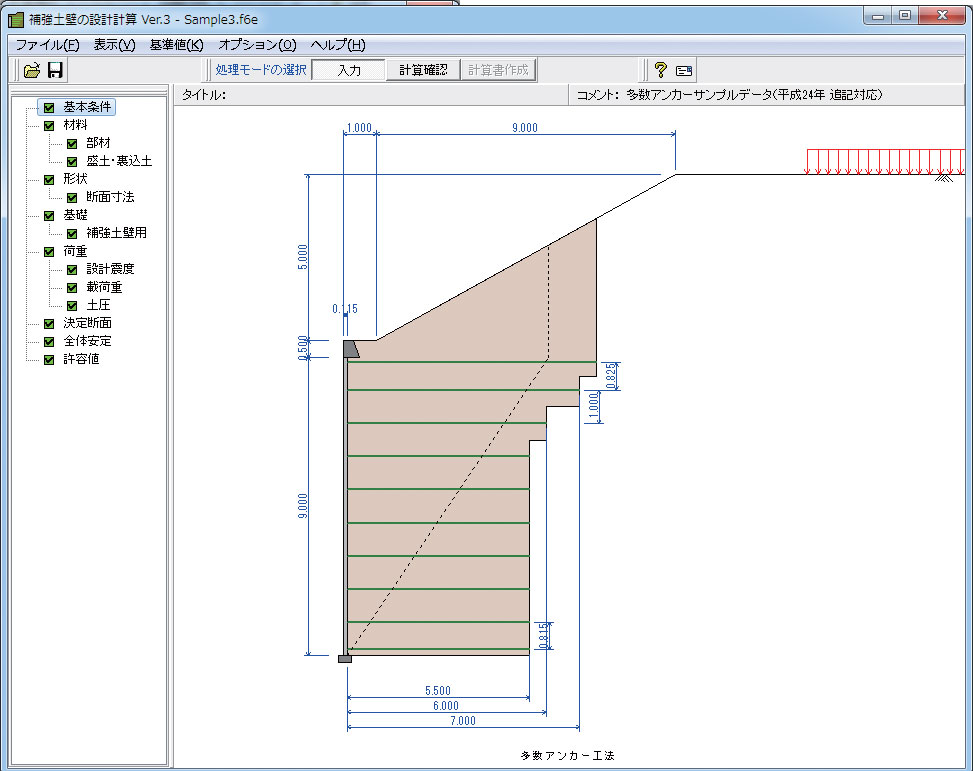The height and width of the screenshot is (771, 973).
Task: Click the 6.000 bottom width dimension
Action: [446, 706]
